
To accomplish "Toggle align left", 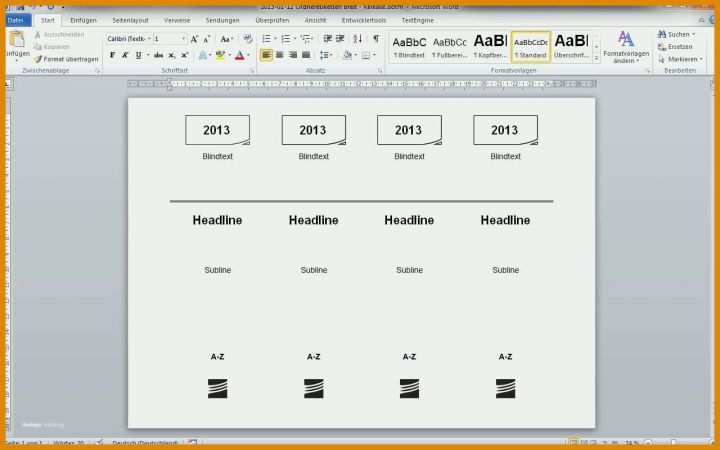I will [266, 55].
